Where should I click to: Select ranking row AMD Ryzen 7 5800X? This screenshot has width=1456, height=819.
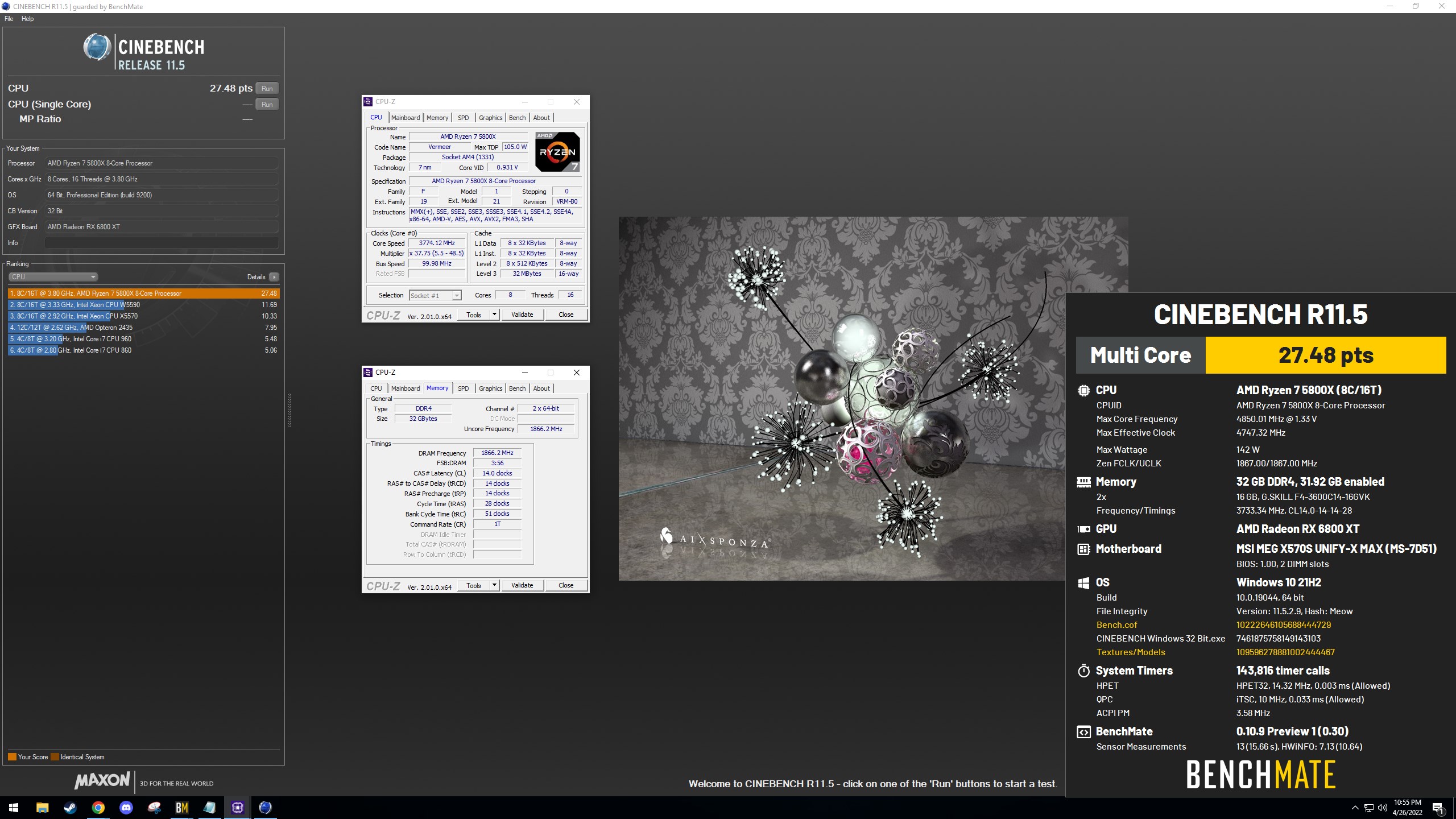coord(143,293)
